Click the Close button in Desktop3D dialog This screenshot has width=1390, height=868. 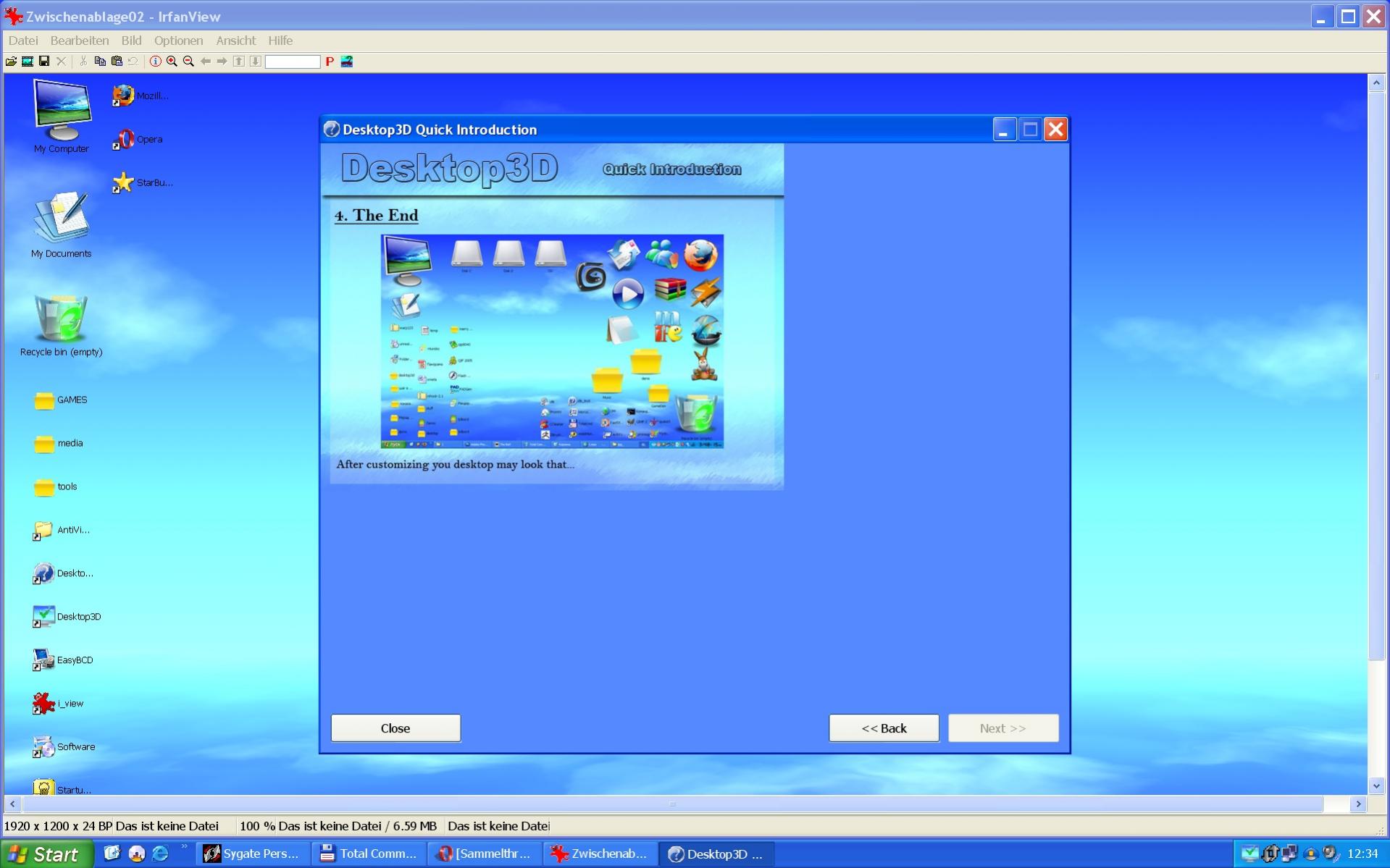pos(395,728)
